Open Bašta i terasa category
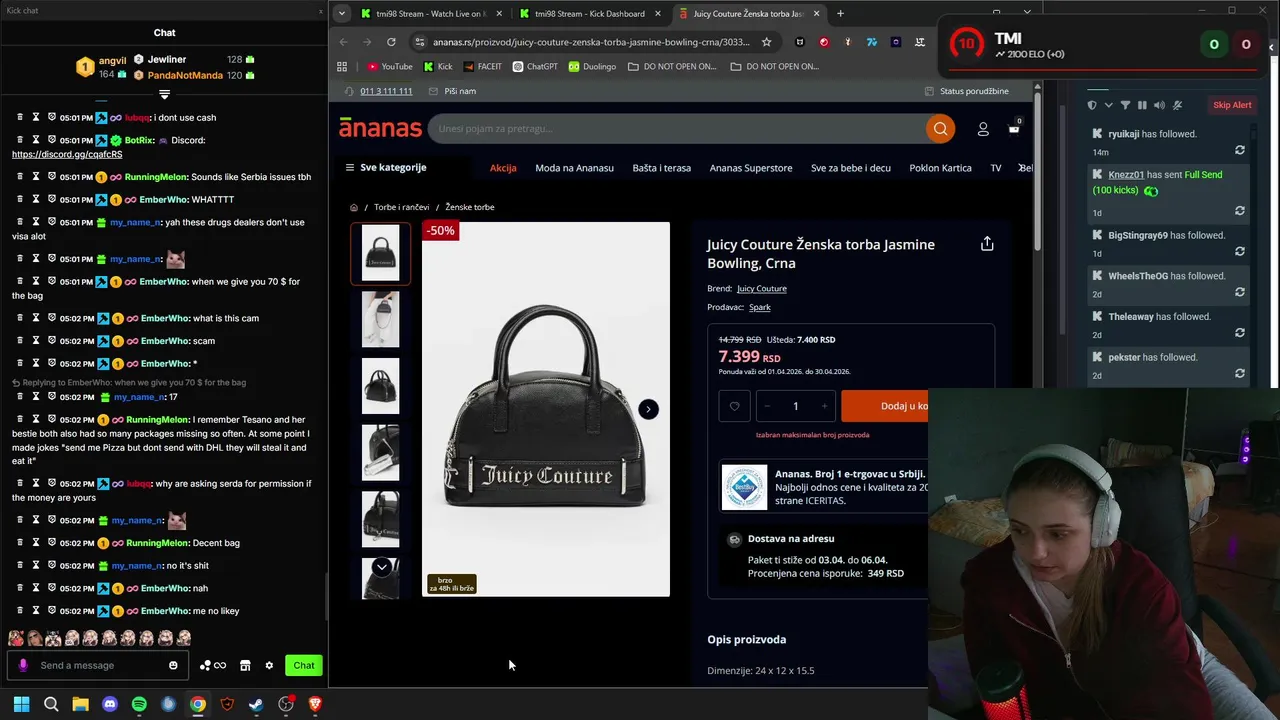Screen dimensions: 1280x720 [x=661, y=168]
